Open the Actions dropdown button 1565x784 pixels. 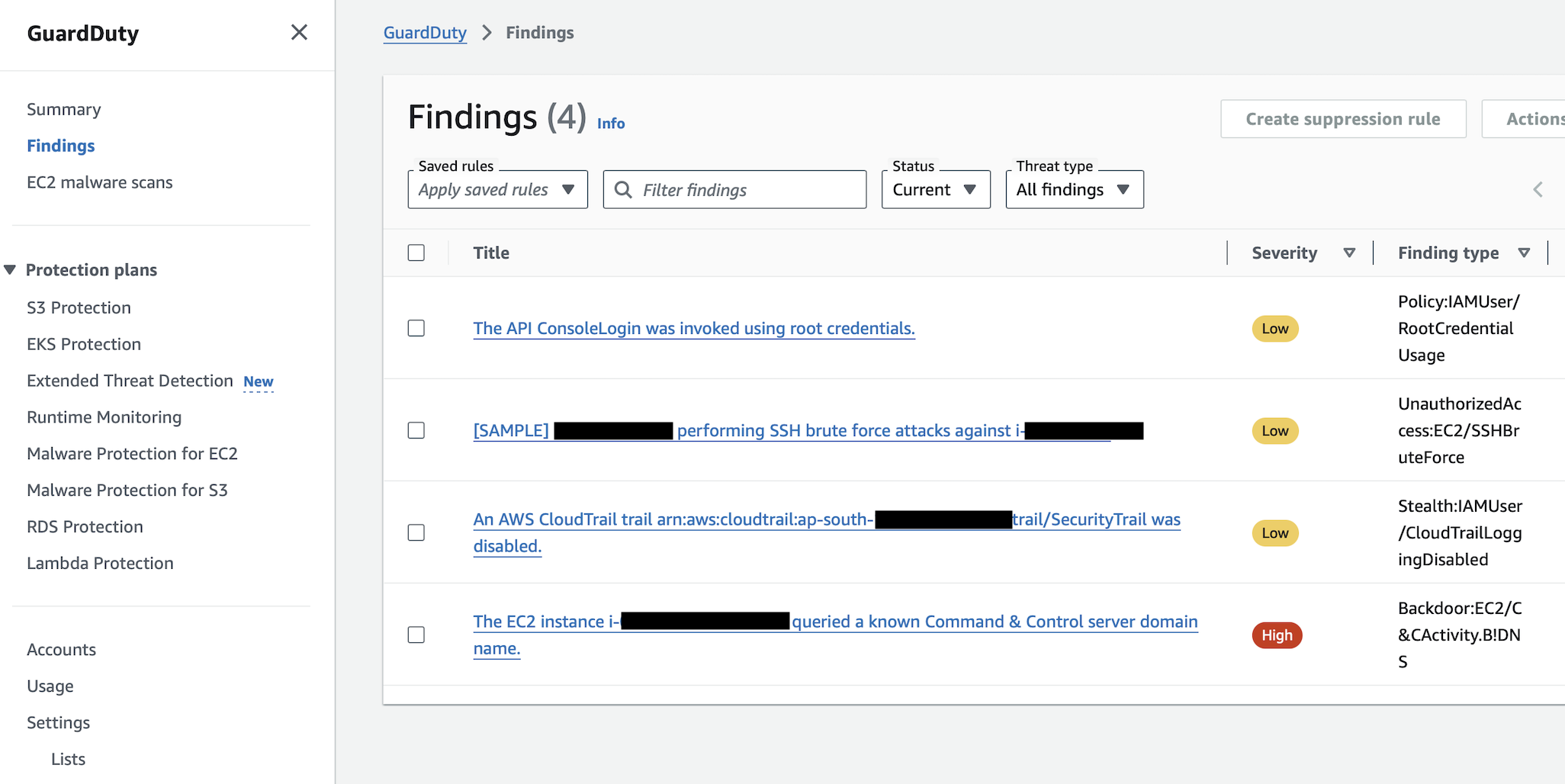click(x=1524, y=119)
